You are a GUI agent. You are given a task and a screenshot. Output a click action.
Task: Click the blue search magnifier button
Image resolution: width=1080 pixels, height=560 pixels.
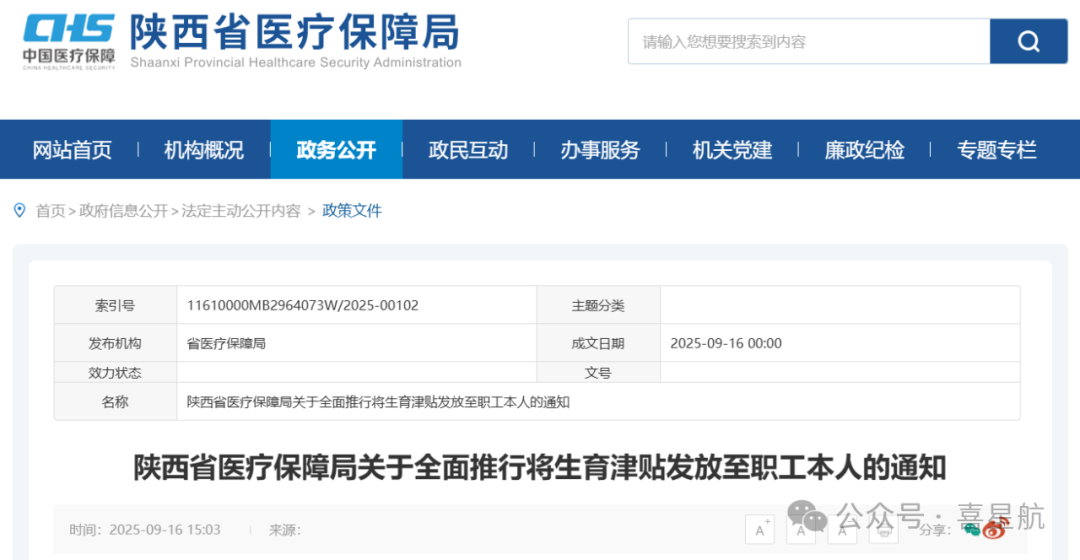click(x=1028, y=41)
